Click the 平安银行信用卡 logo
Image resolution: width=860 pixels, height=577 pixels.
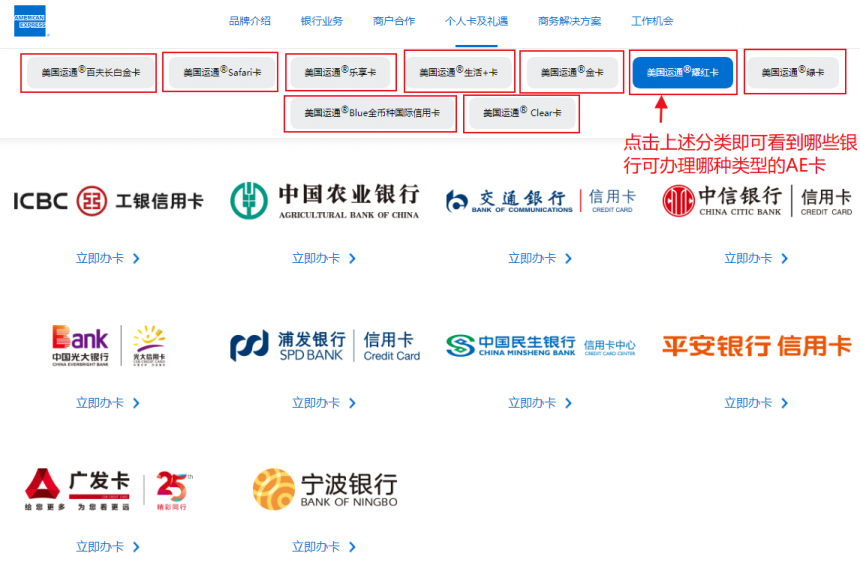(757, 346)
